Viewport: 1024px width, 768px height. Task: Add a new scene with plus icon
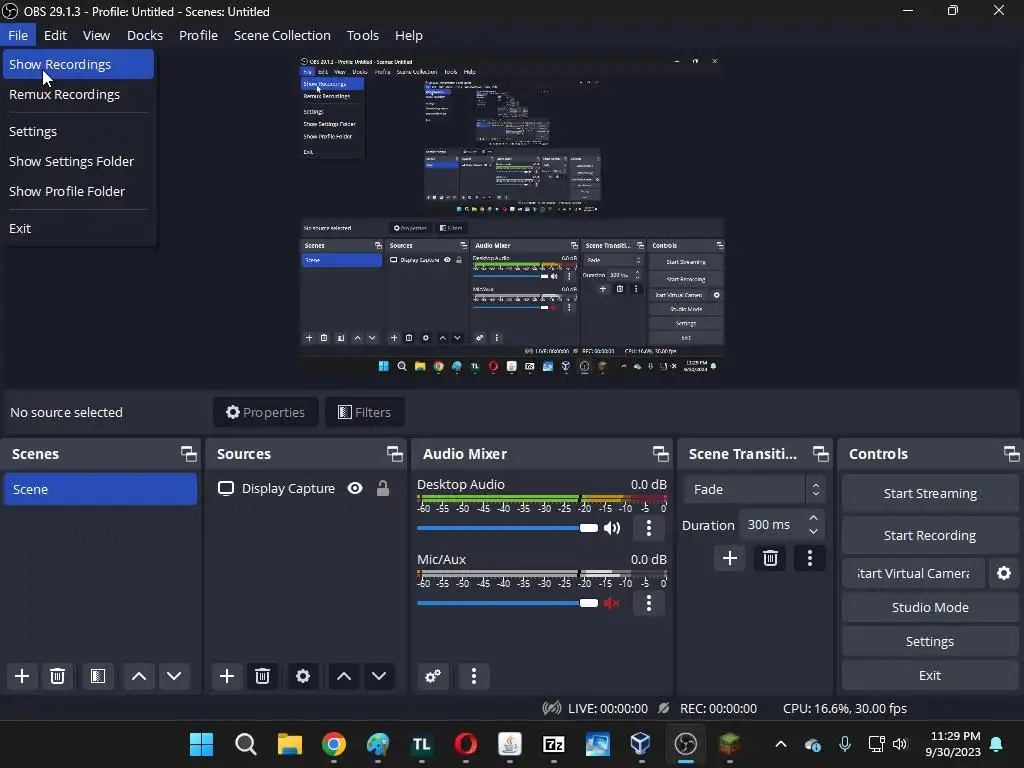(22, 676)
